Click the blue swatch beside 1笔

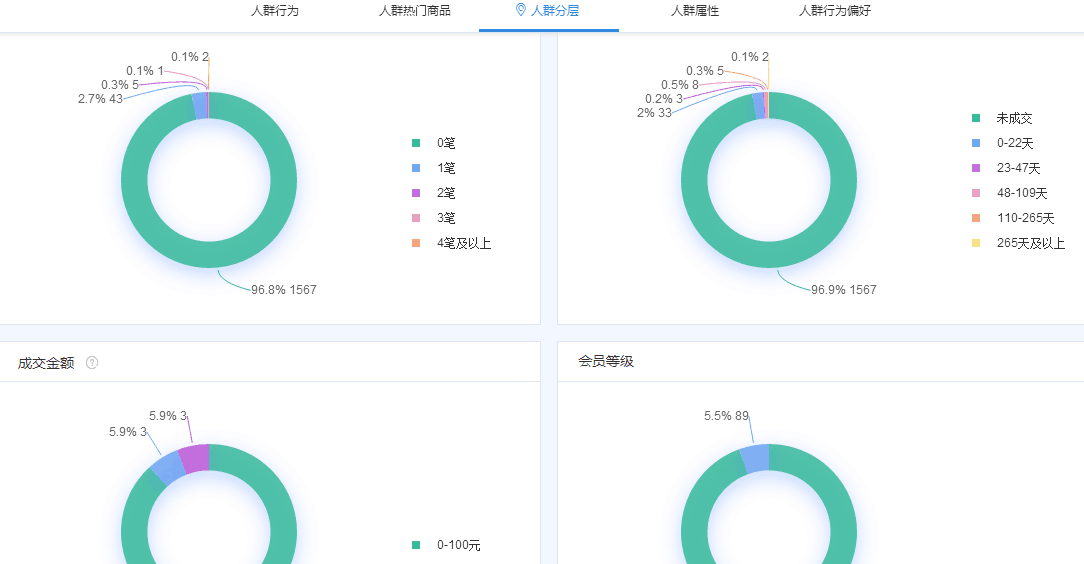[x=416, y=168]
